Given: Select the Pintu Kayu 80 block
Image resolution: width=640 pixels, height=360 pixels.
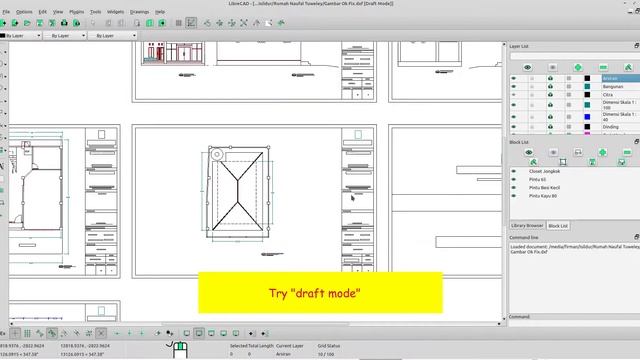Looking at the screenshot, I should [543, 196].
